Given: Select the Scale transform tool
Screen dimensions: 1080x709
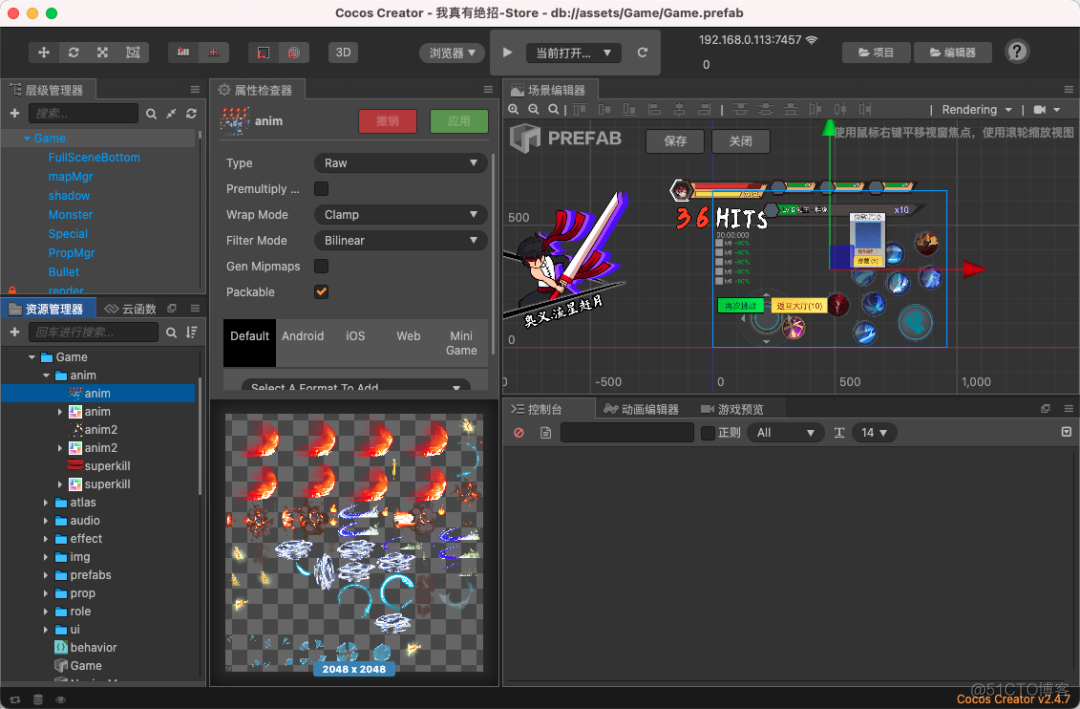Looking at the screenshot, I should click(x=103, y=52).
